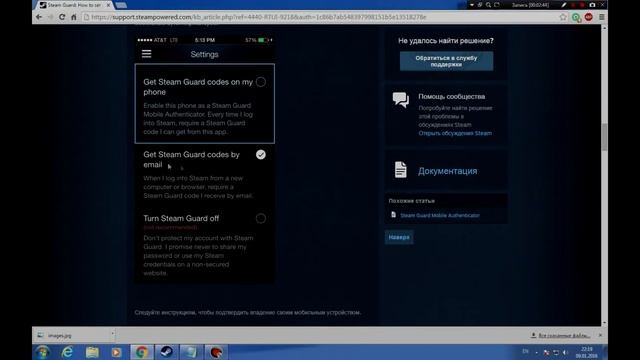Screen dimensions: 640x360
Task: Open Windows Explorer from the taskbar
Action: 92,352
